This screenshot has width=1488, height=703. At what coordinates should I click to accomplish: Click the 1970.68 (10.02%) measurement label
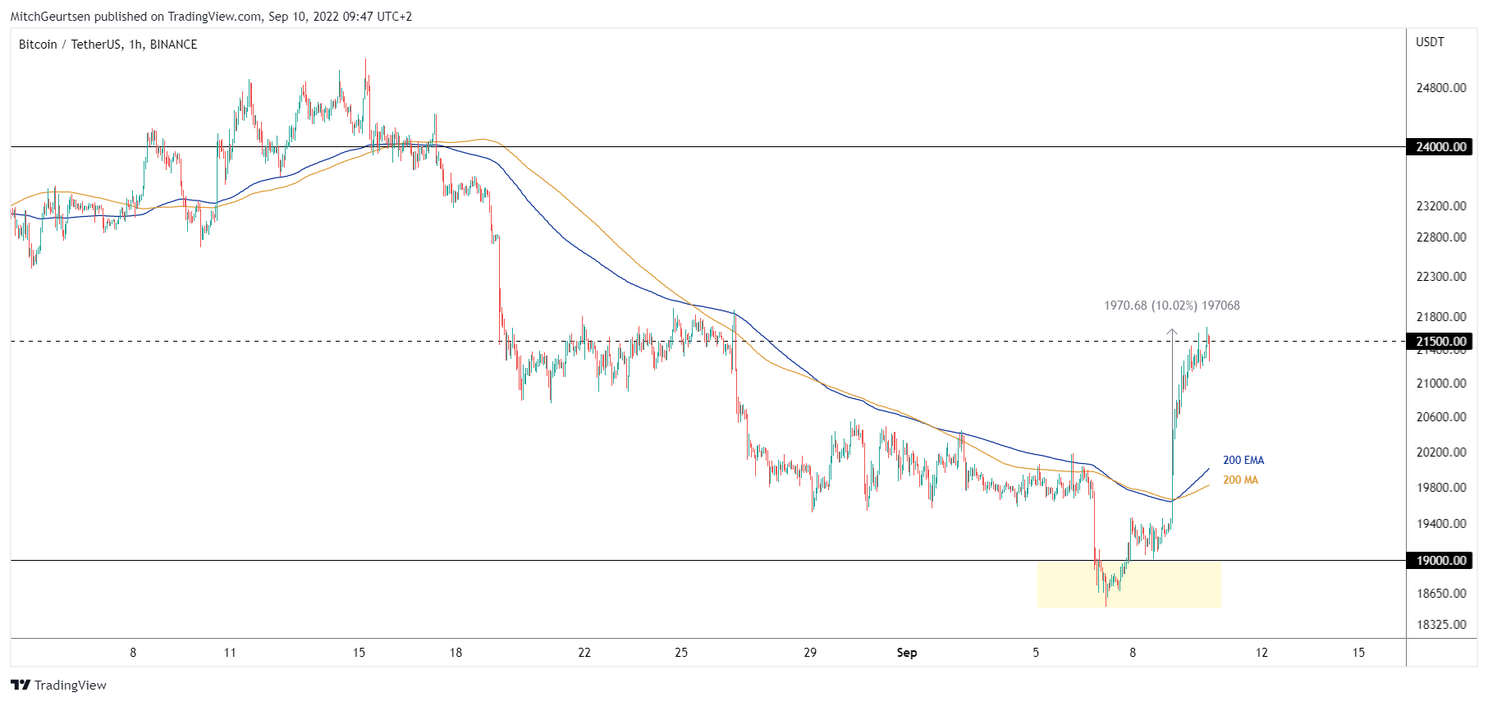tap(1170, 306)
